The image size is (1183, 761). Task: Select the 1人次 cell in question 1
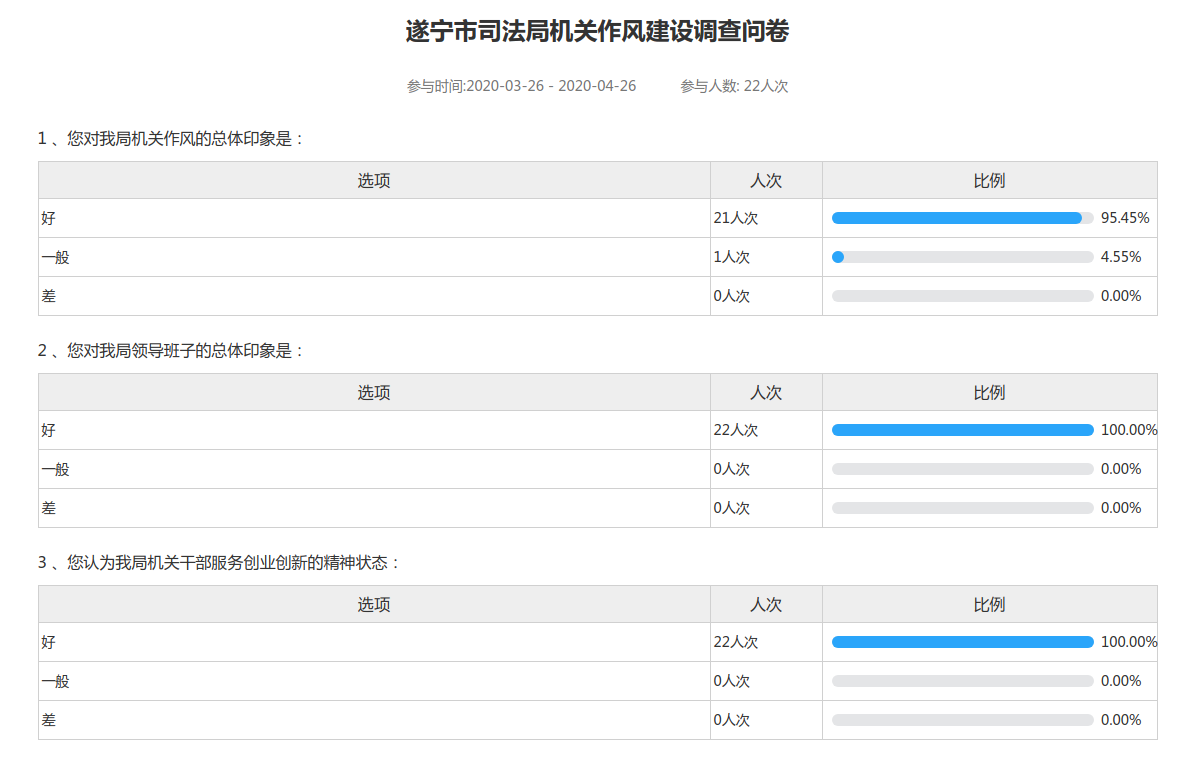(732, 257)
